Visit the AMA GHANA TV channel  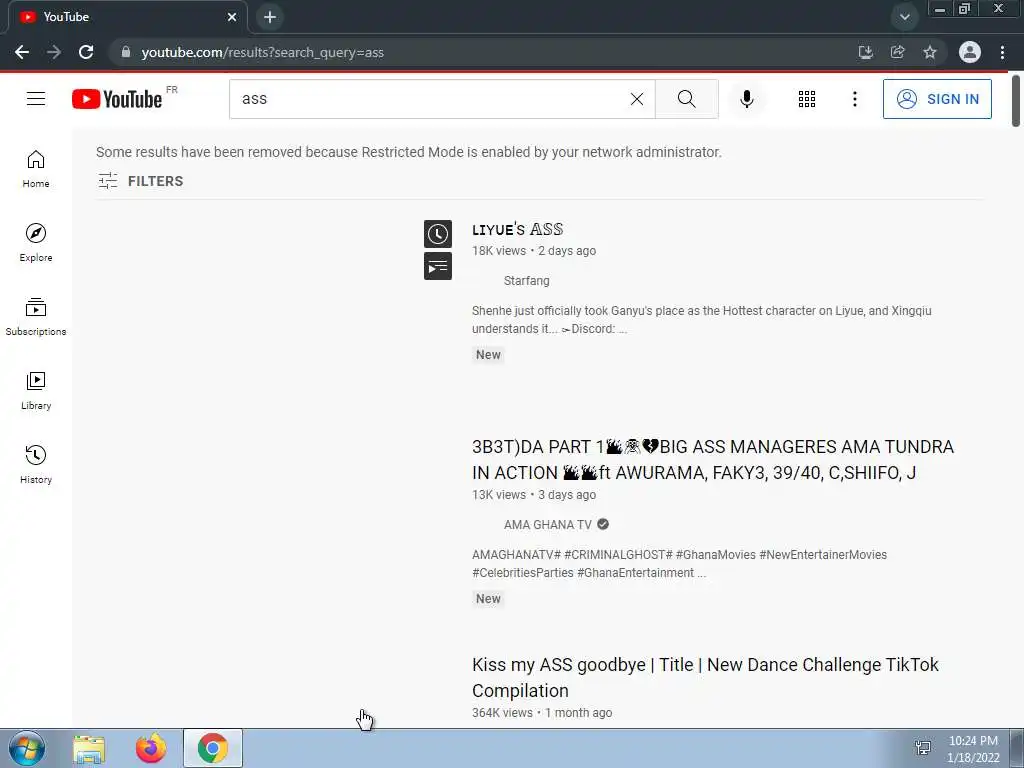pos(547,524)
